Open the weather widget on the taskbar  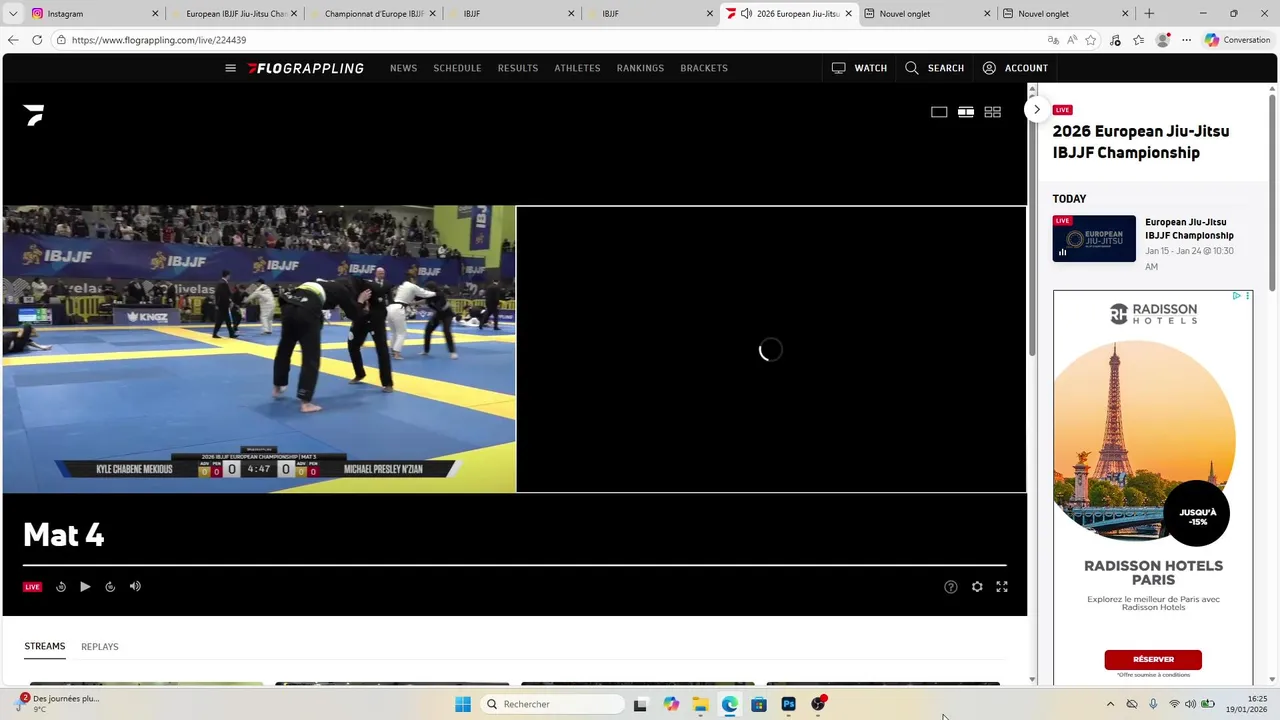pyautogui.click(x=58, y=704)
